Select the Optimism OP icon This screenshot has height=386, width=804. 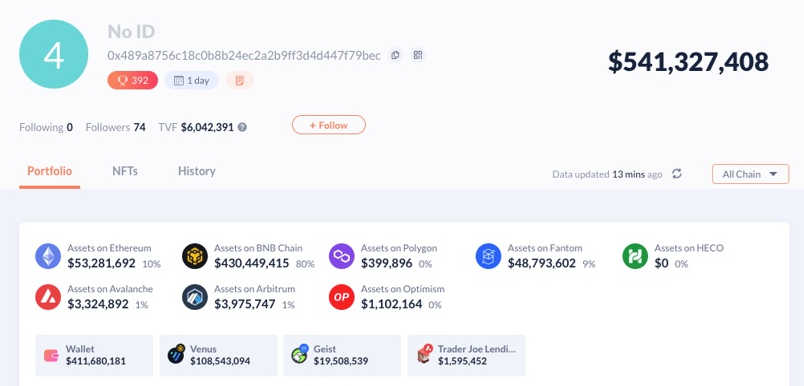(341, 297)
